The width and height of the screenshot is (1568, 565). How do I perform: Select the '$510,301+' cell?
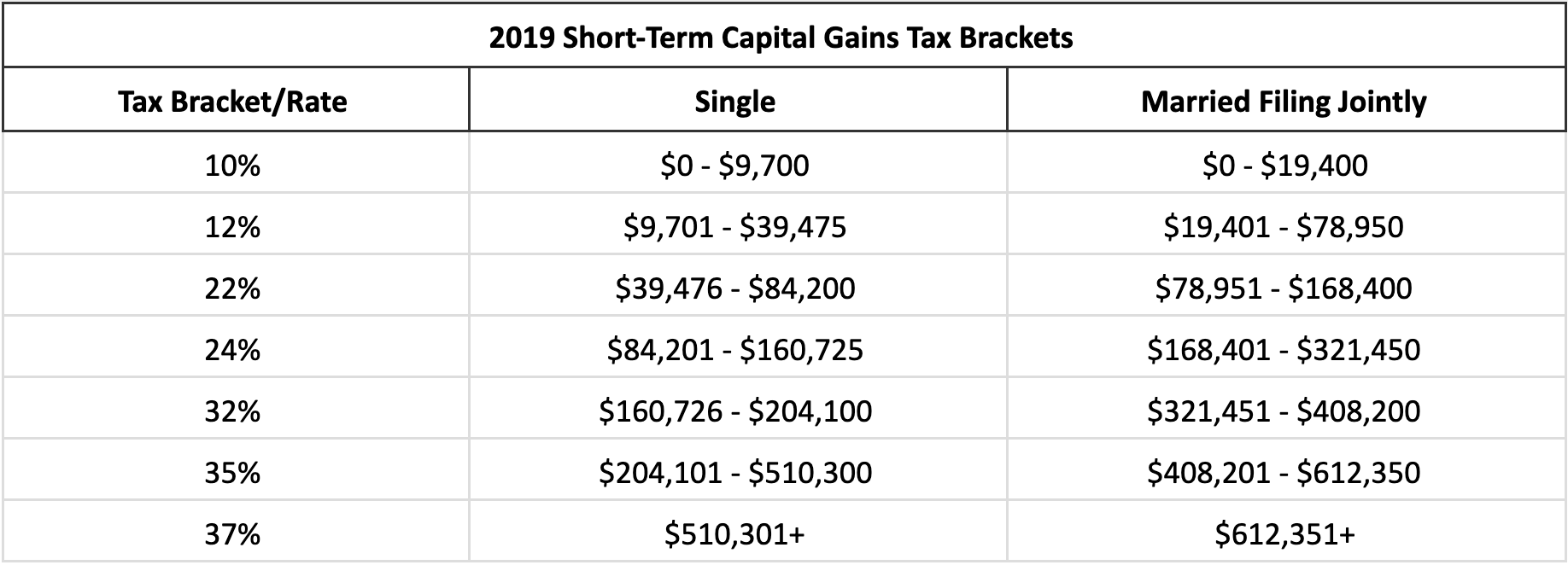(x=734, y=534)
